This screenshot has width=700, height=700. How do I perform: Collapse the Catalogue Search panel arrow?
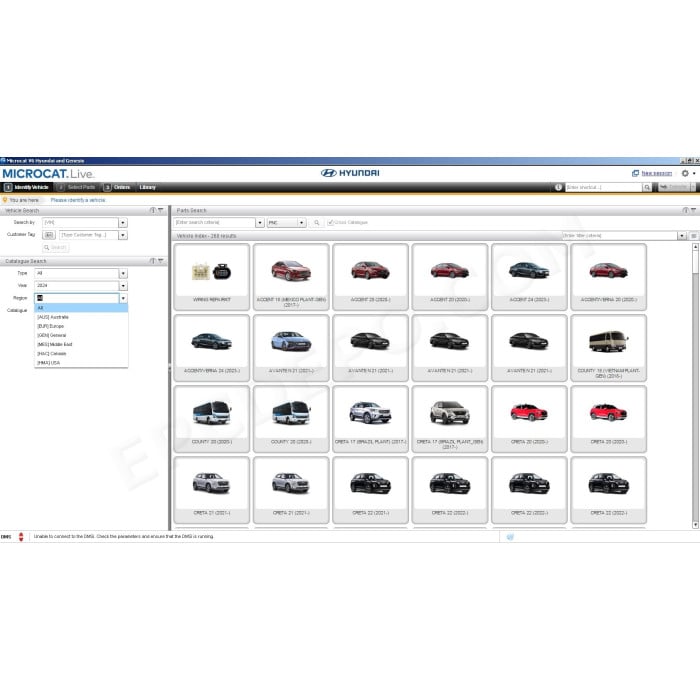pos(161,261)
